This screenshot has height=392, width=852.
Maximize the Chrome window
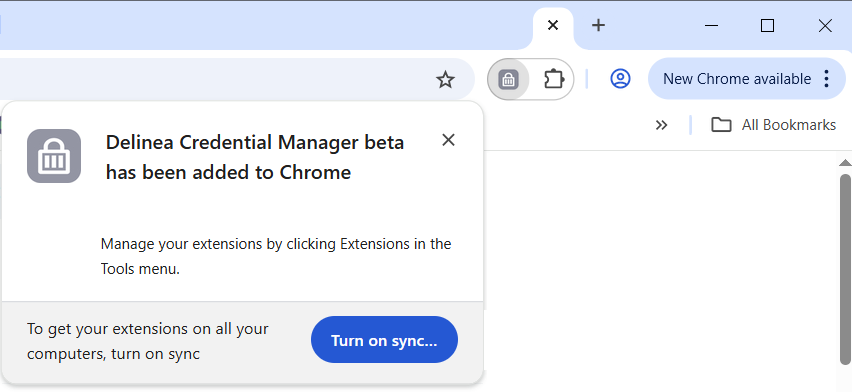[x=767, y=25]
